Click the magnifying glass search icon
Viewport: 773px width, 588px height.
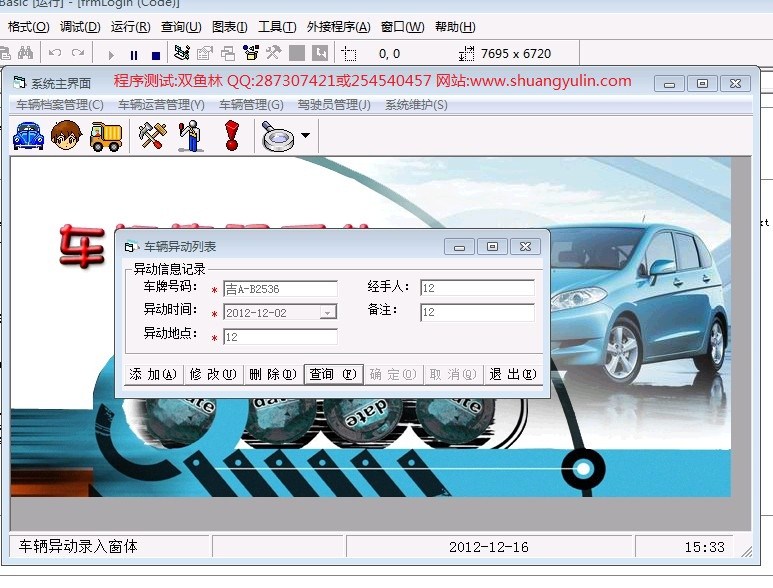click(x=278, y=136)
